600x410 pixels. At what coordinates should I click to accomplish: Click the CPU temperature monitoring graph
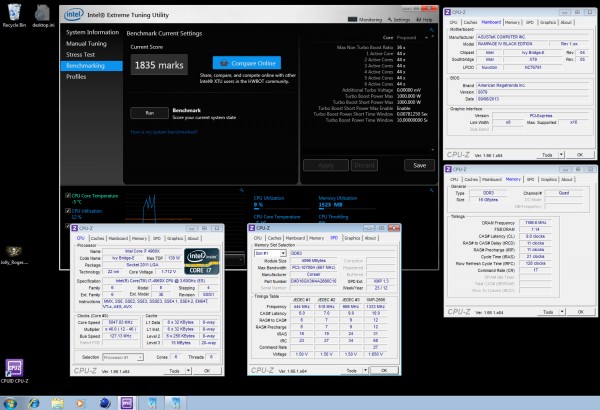pos(185,207)
